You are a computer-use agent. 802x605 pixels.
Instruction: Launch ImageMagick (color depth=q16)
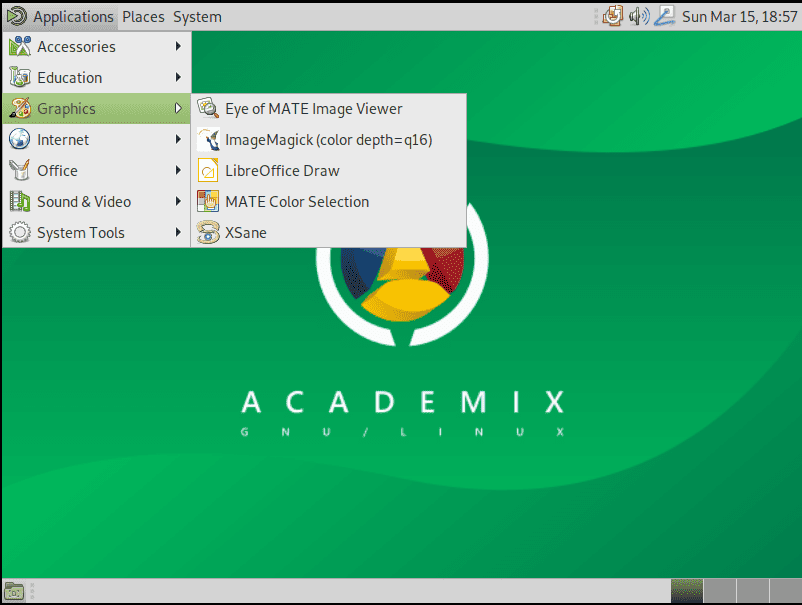[328, 140]
